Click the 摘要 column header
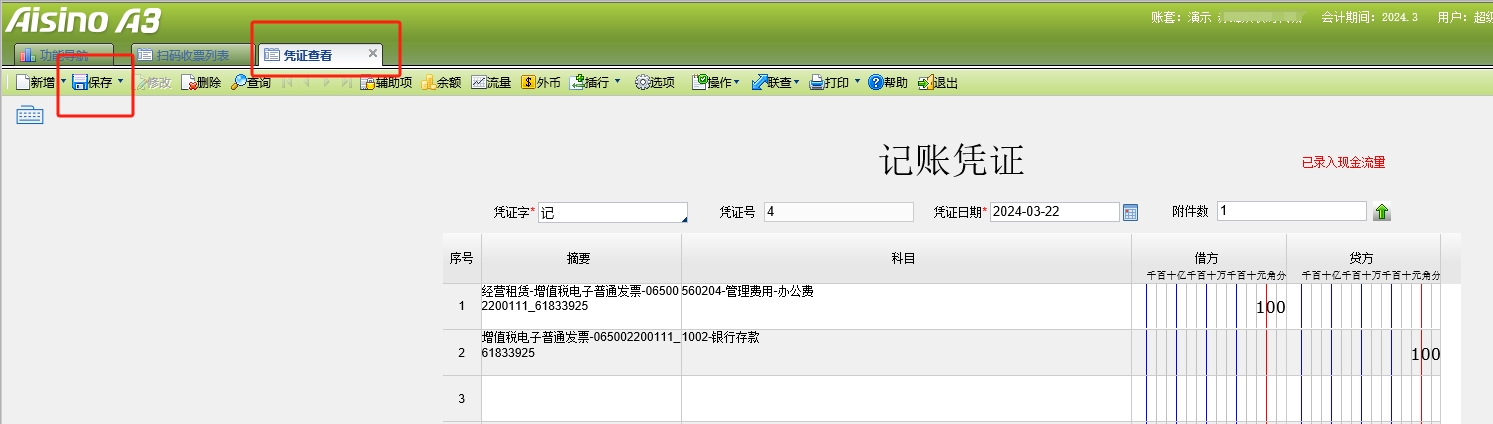Viewport: 1493px width, 424px height. click(x=581, y=258)
